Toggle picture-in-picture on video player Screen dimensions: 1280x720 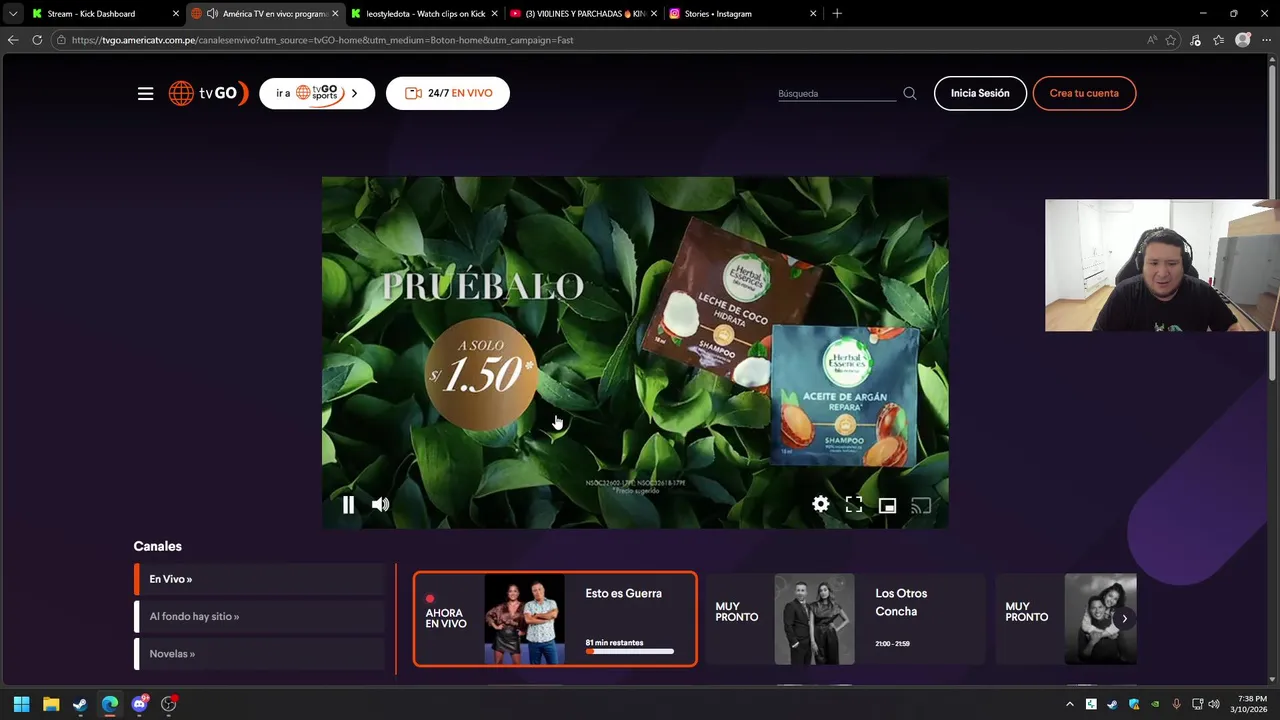(x=887, y=505)
